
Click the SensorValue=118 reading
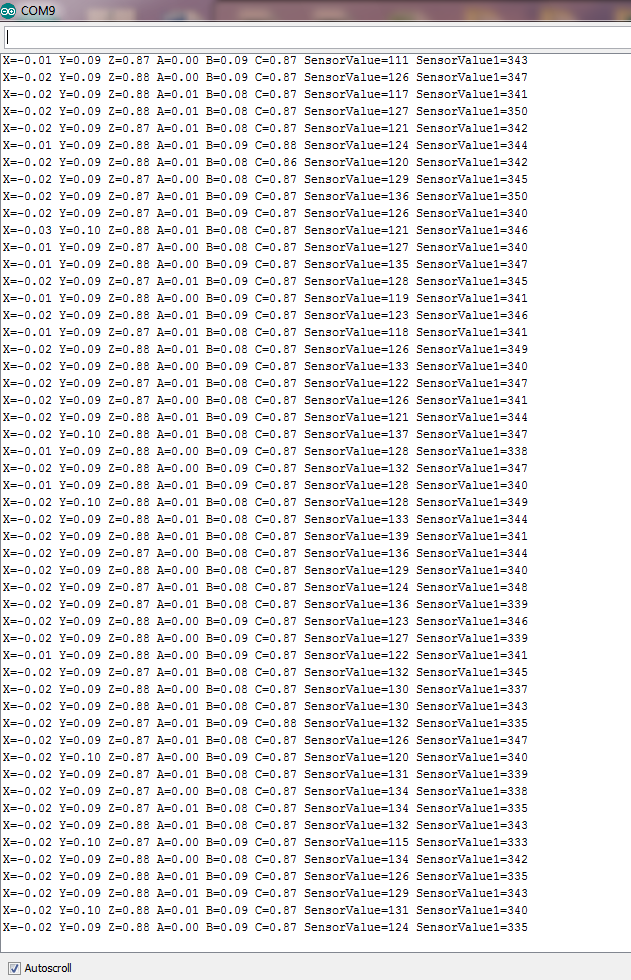coord(356,332)
